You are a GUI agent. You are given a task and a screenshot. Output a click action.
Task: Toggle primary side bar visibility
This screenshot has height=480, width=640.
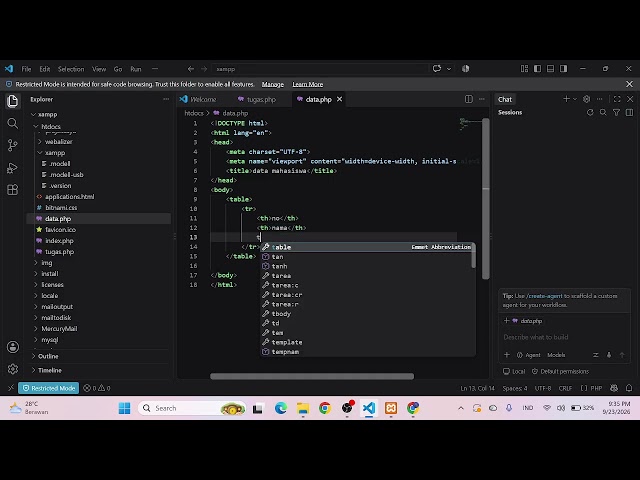pos(538,69)
